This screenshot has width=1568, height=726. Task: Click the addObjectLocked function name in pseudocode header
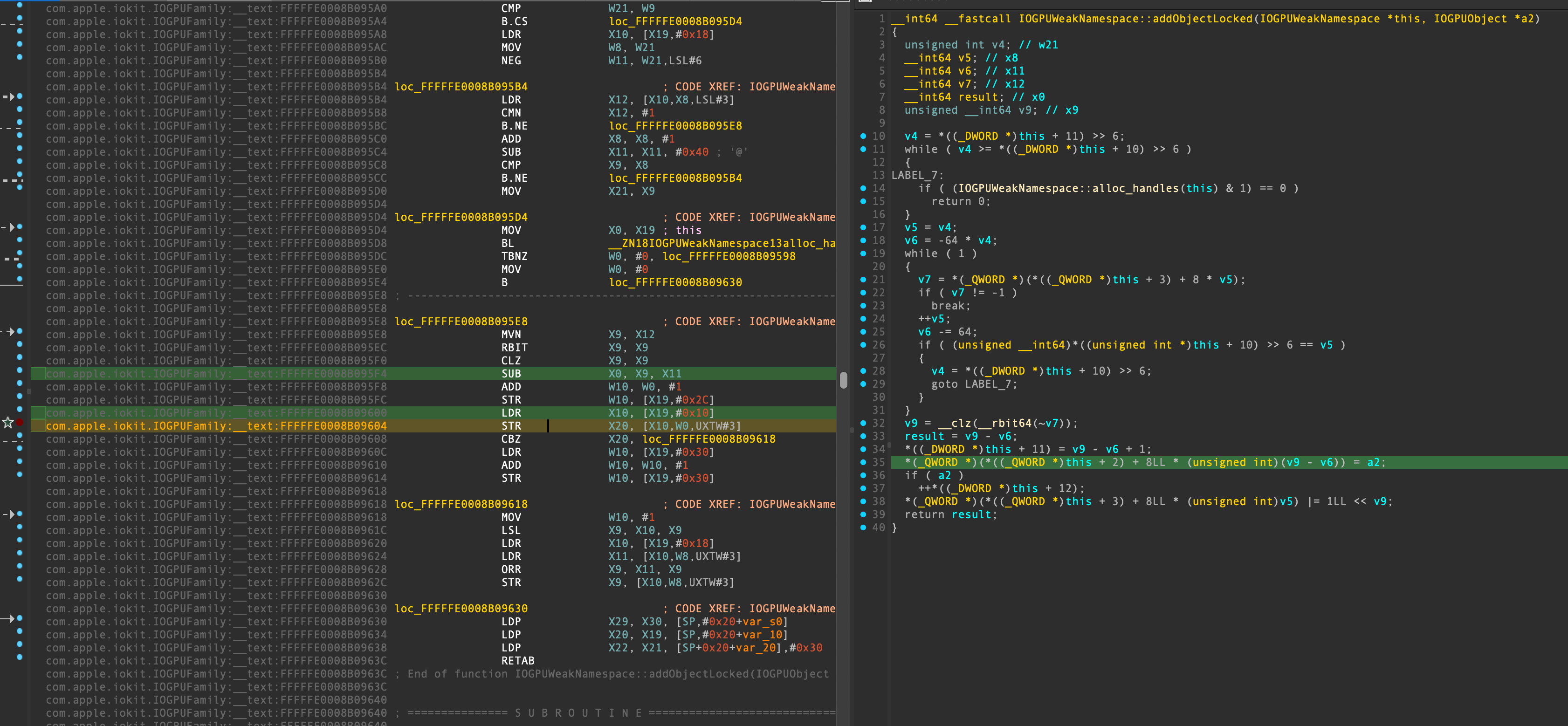coord(1202,19)
